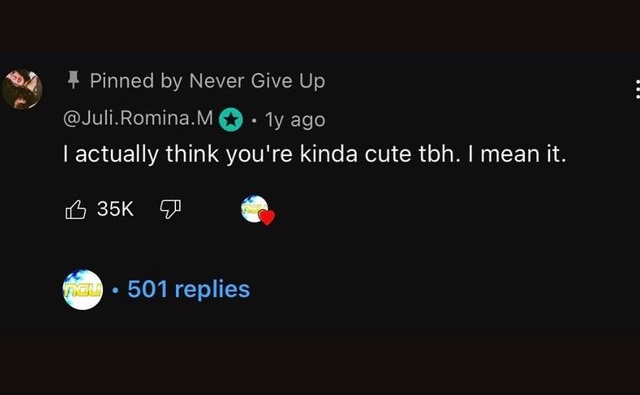The width and height of the screenshot is (640, 395).
Task: Open the commenter's round profile picture
Action: (x=22, y=89)
